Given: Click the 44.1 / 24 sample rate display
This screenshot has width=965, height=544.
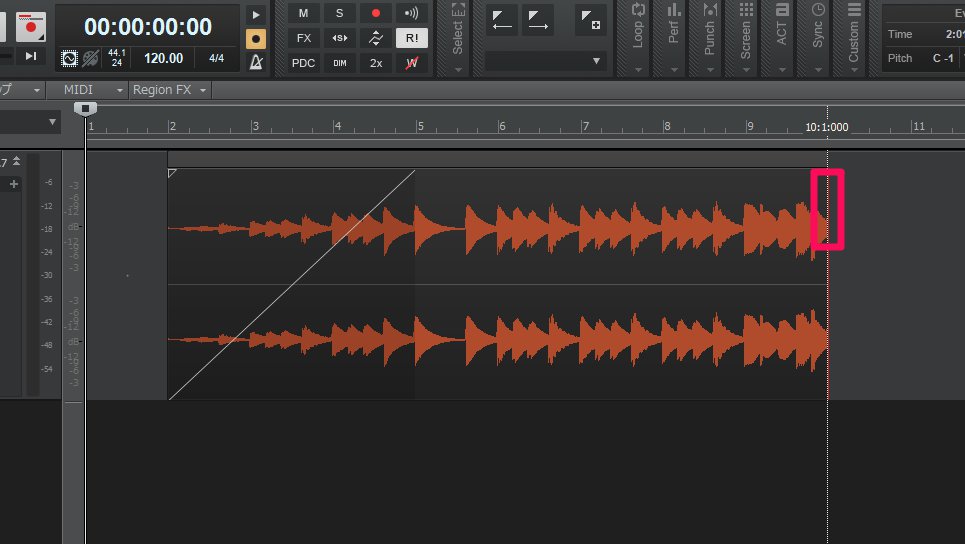Looking at the screenshot, I should 117,58.
